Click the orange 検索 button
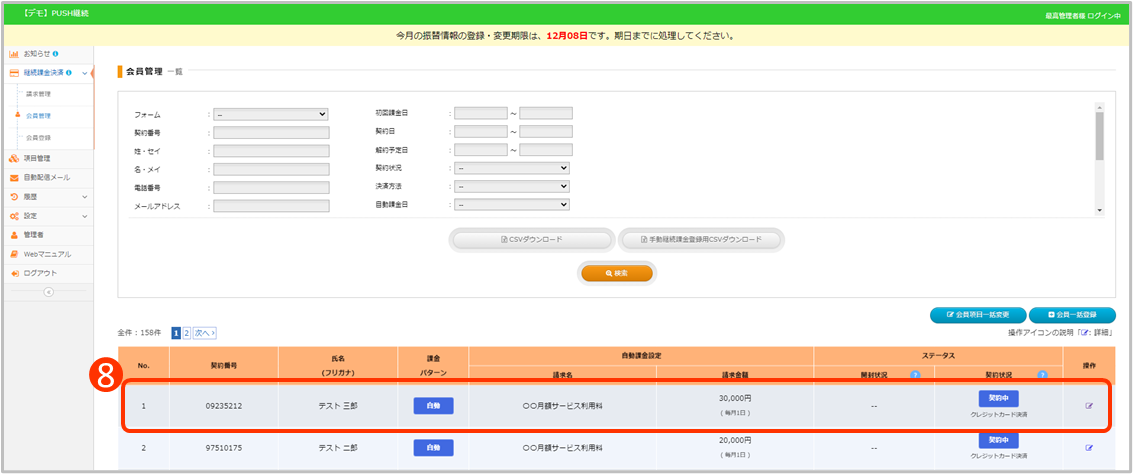 tap(616, 273)
